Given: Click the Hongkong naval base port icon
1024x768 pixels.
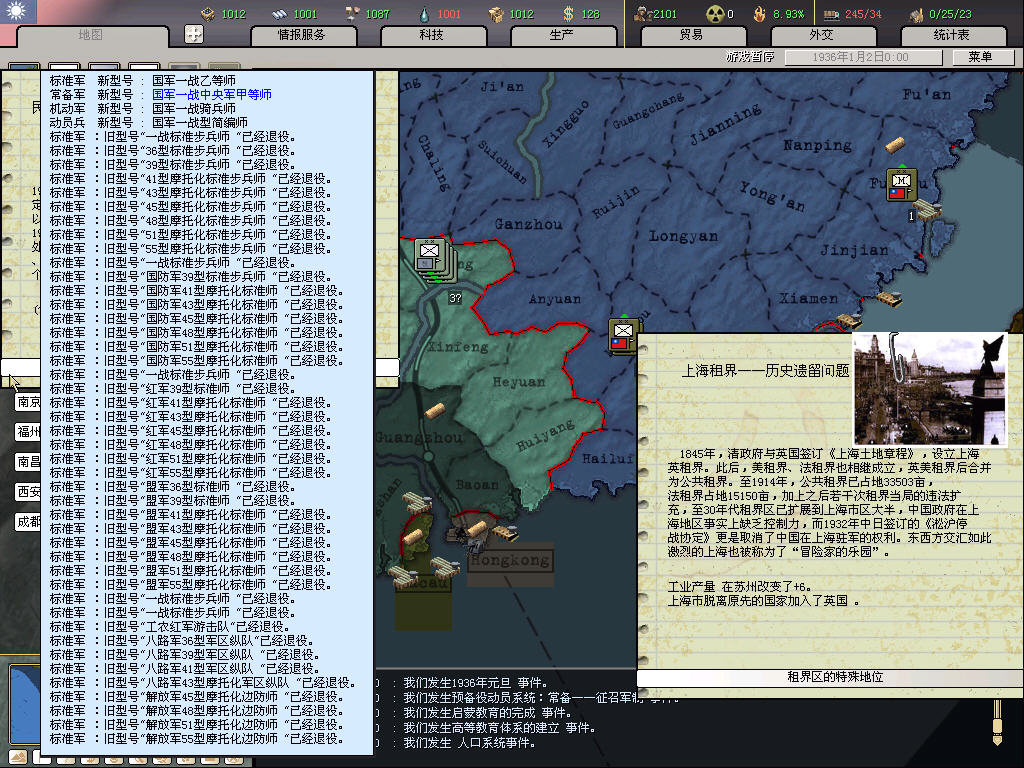Looking at the screenshot, I should pyautogui.click(x=476, y=529).
